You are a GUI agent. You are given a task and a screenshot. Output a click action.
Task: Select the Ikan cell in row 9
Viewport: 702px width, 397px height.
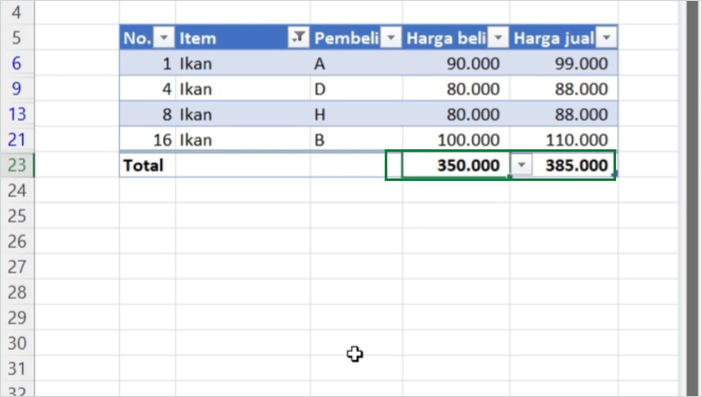[x=243, y=89]
